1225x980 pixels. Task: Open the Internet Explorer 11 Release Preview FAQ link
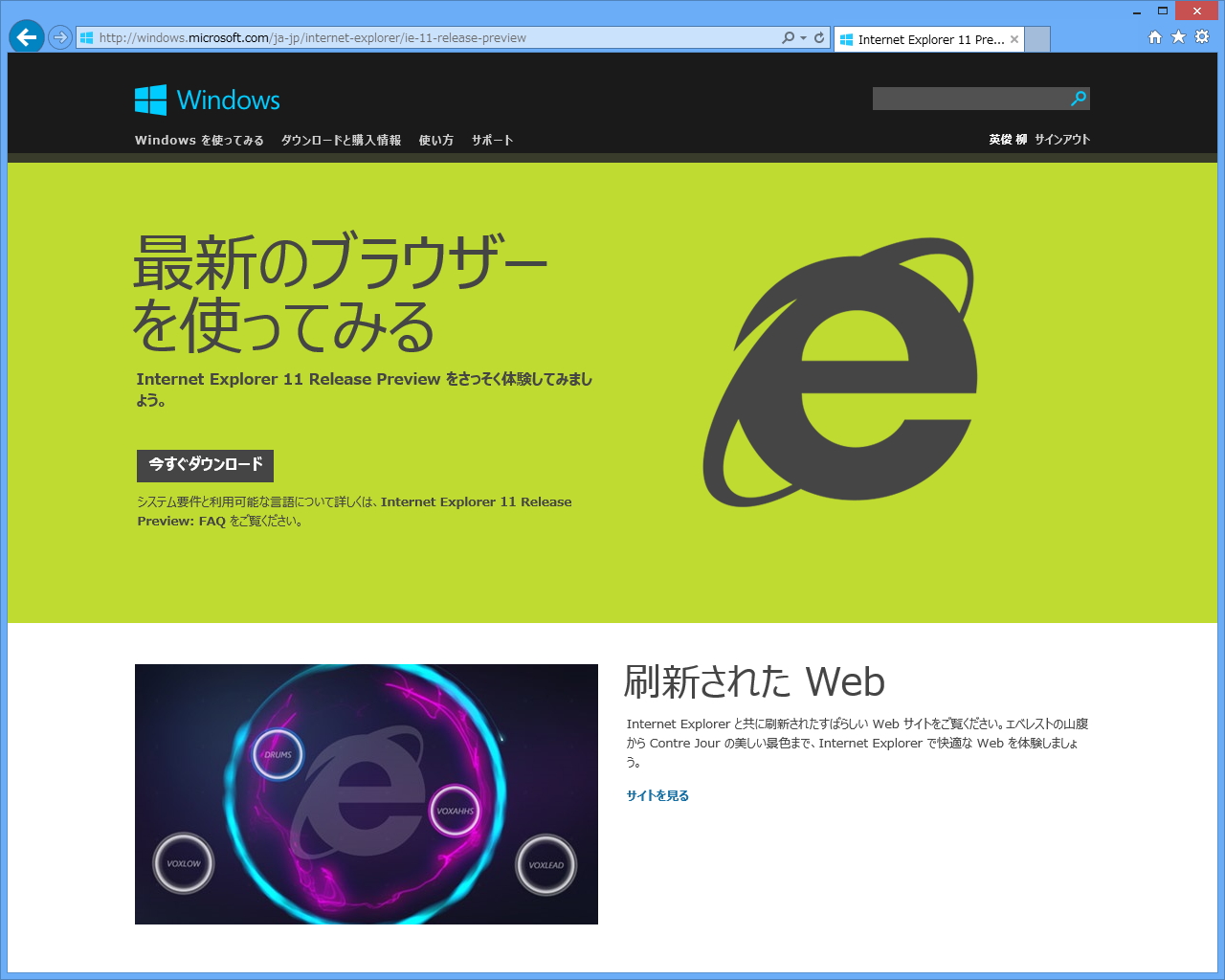479,501
